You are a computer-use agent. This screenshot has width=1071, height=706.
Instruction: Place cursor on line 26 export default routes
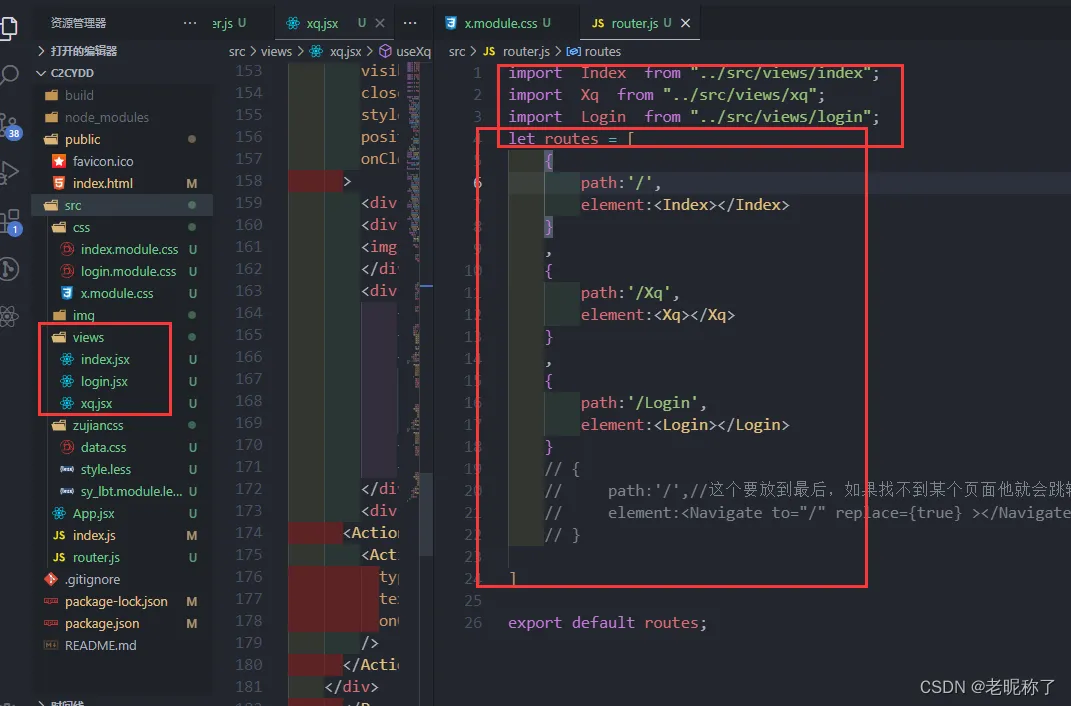pyautogui.click(x=607, y=623)
